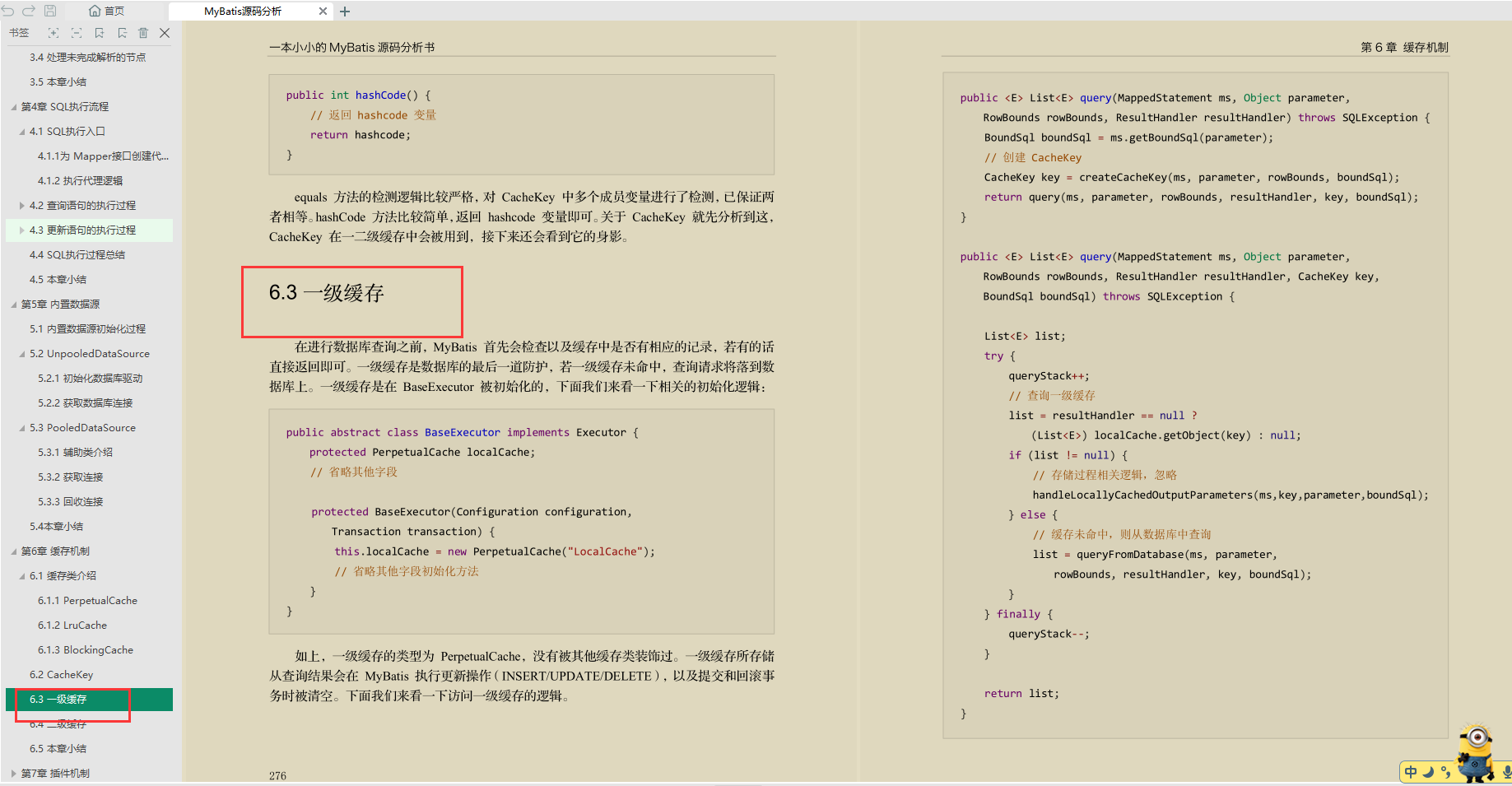Jump to 4.2 查询语句的执行过程
Image resolution: width=1512 pixels, height=786 pixels.
point(82,206)
